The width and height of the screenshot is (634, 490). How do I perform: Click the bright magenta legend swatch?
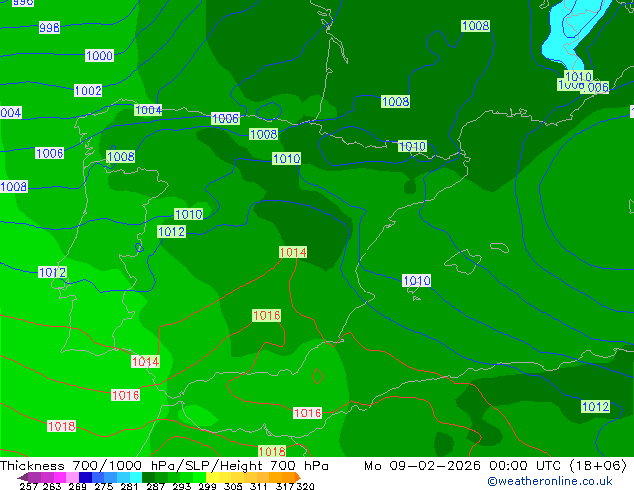(60, 477)
